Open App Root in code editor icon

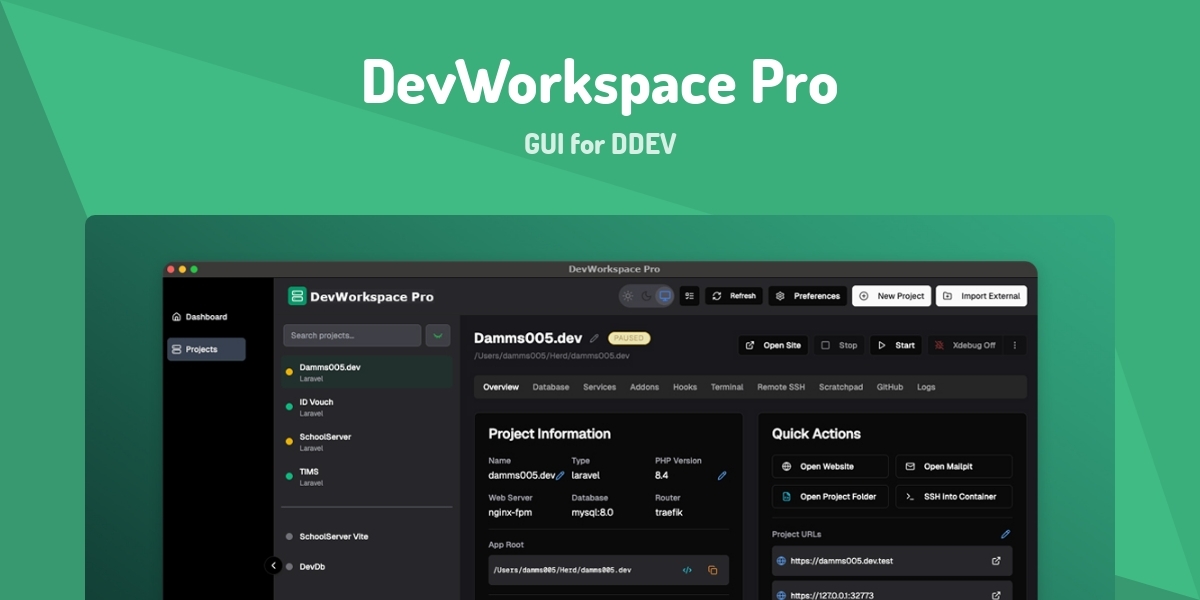click(687, 570)
